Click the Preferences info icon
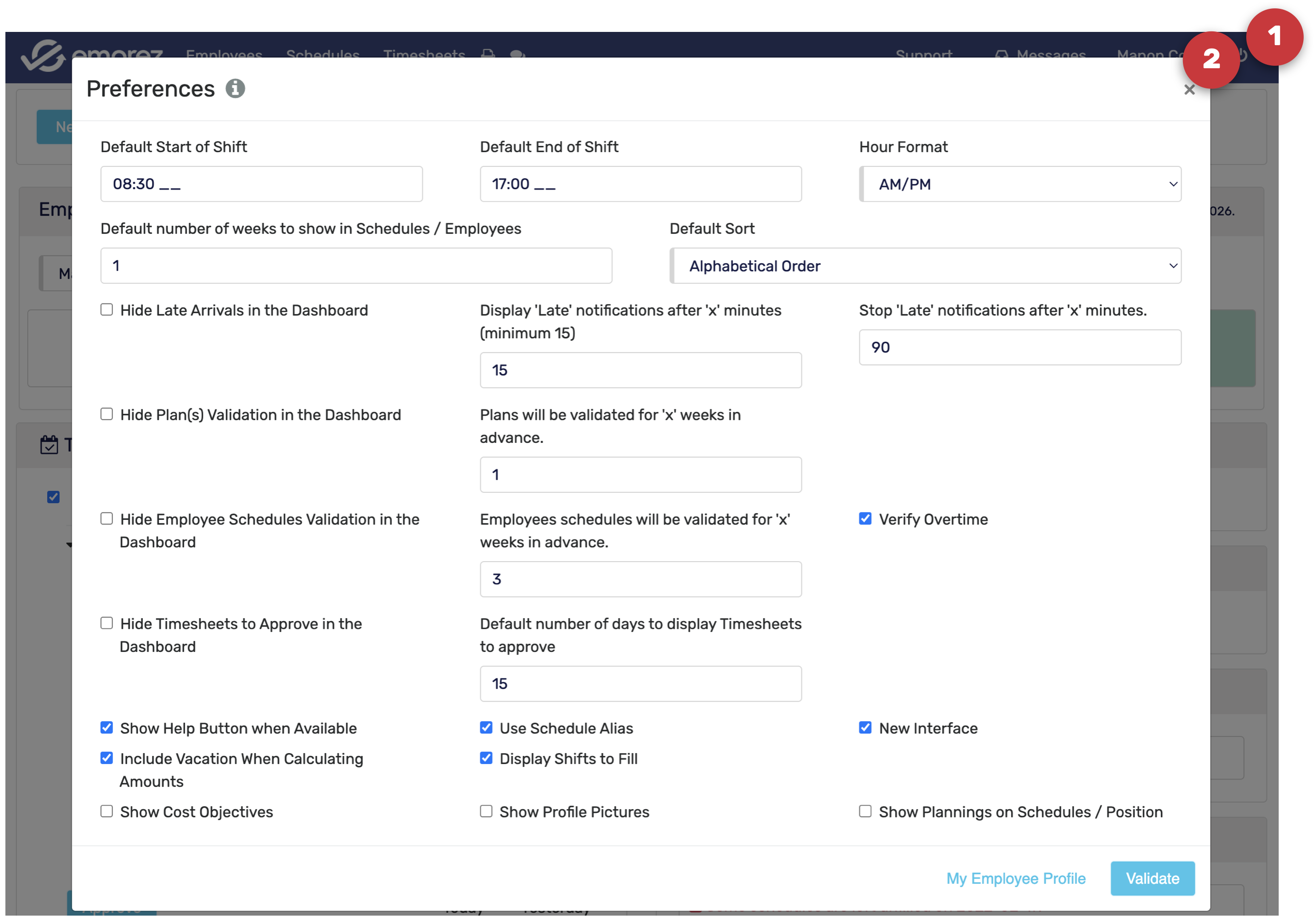Image resolution: width=1316 pixels, height=921 pixels. click(235, 89)
